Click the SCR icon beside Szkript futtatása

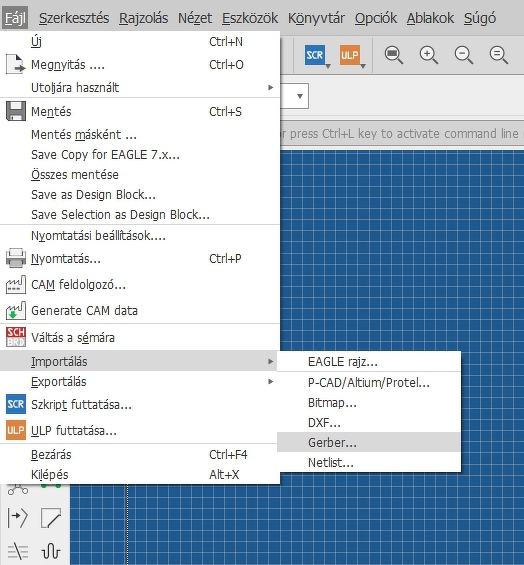tap(15, 404)
